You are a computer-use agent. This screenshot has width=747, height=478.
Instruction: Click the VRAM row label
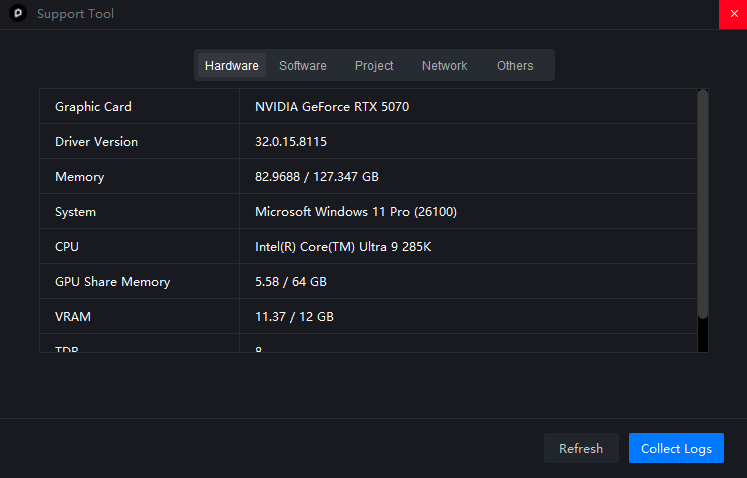pyautogui.click(x=73, y=316)
